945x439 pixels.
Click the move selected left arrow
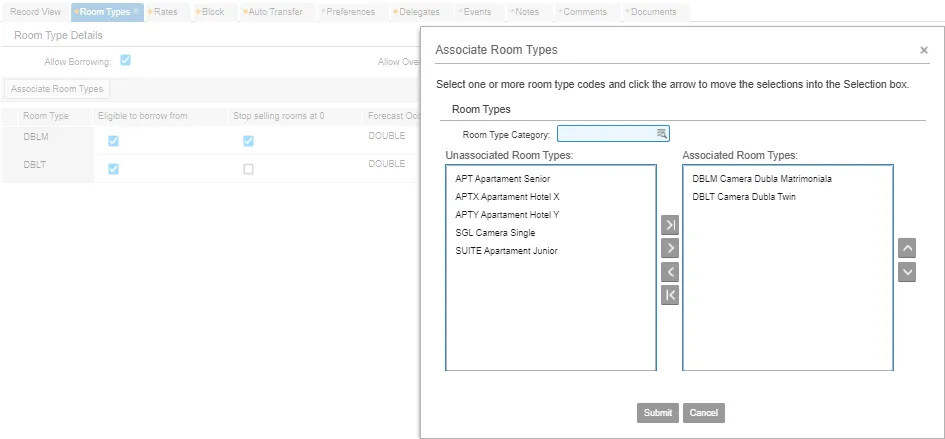[x=670, y=272]
